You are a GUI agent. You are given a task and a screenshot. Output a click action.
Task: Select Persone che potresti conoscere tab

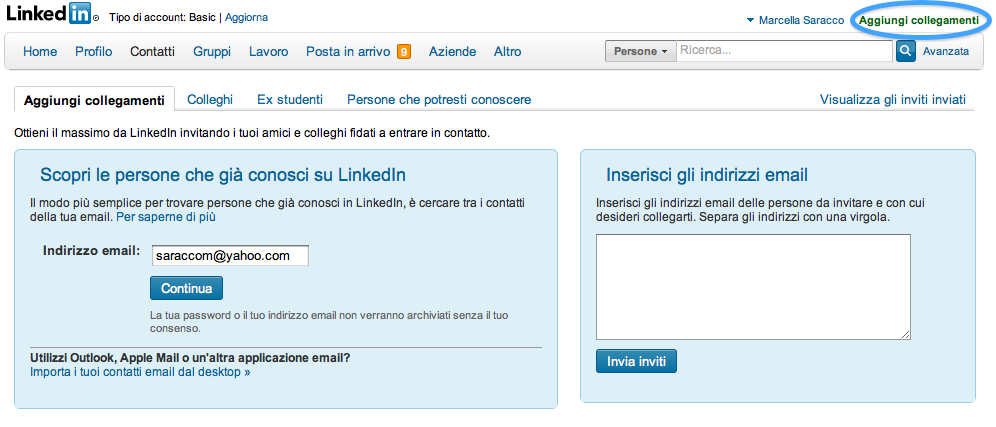pos(439,99)
